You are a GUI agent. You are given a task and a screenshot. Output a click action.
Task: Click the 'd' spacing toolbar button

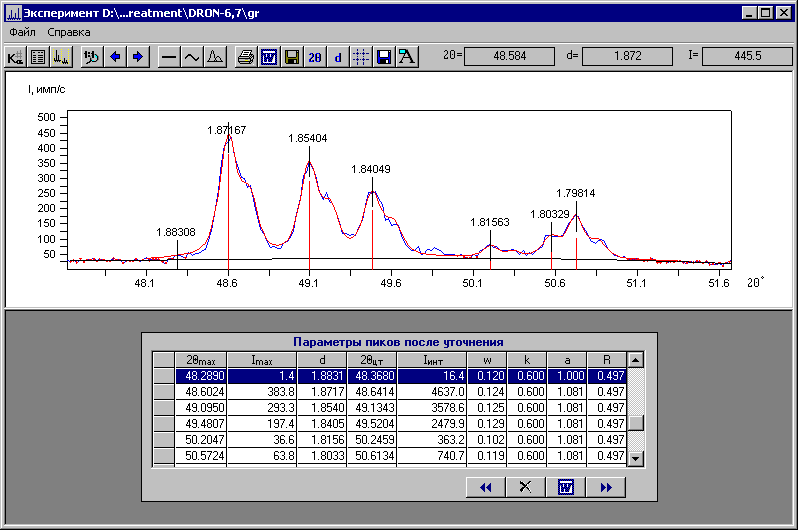[338, 57]
